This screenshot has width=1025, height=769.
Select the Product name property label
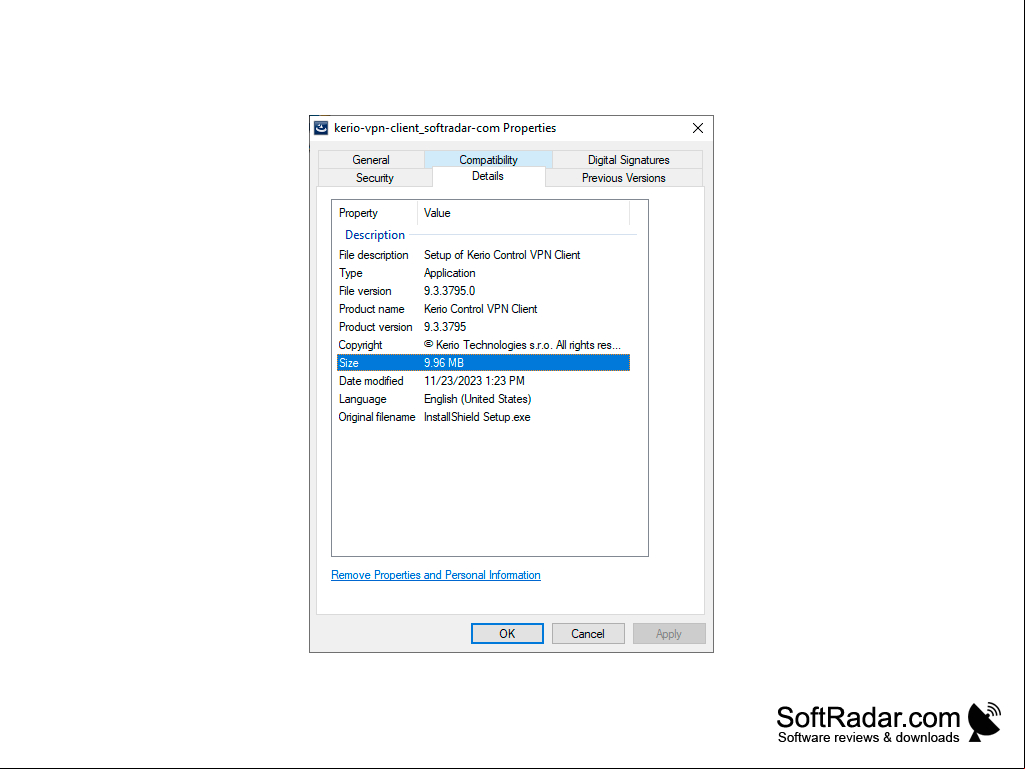371,309
